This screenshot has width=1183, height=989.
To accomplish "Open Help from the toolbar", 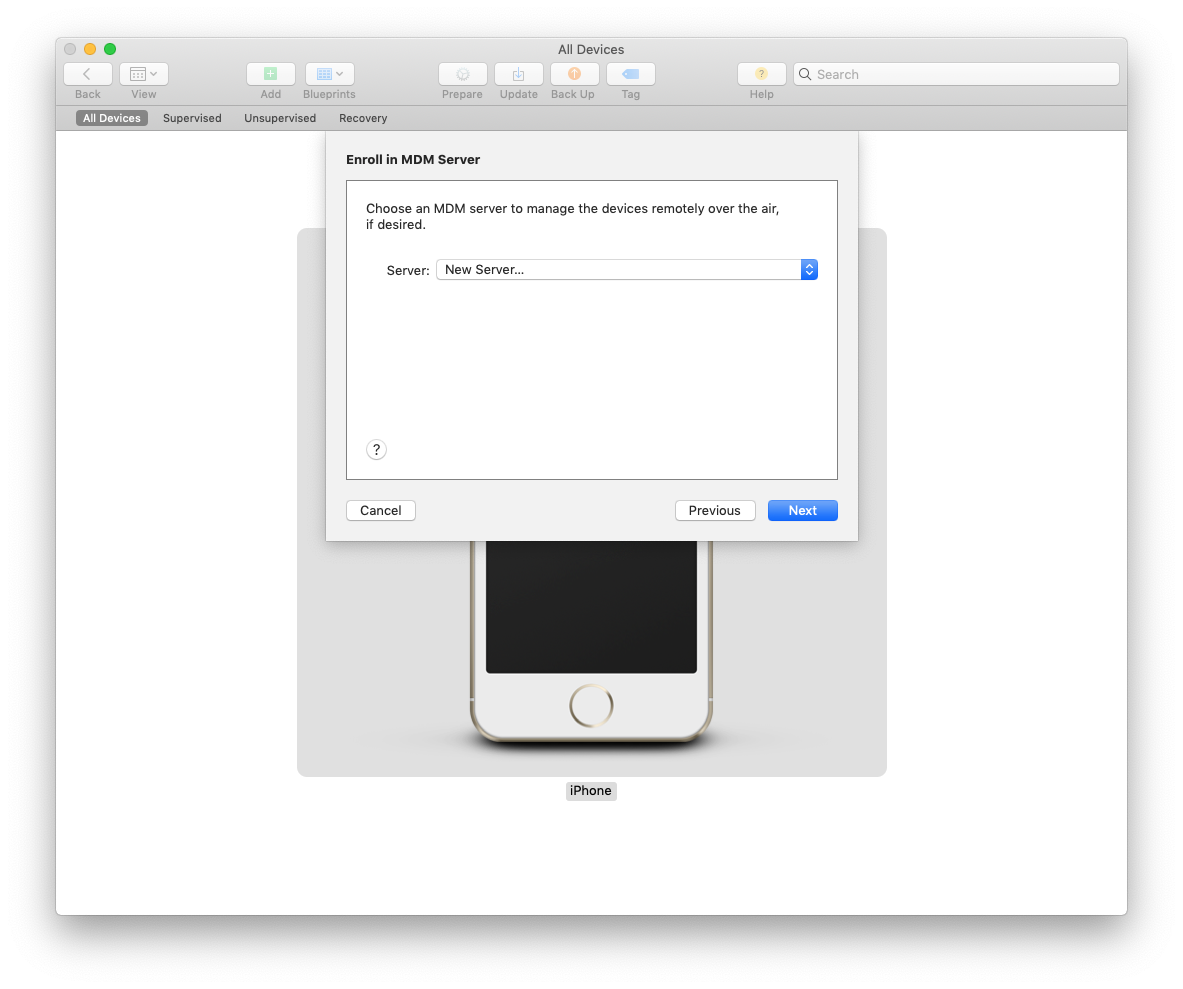I will coord(761,74).
